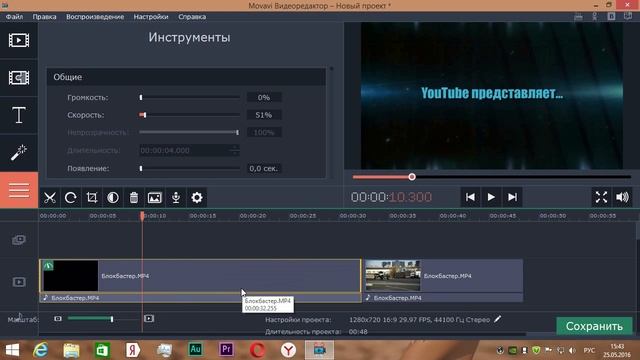Open the Titles tab with T icon
The width and height of the screenshot is (640, 360).
tap(19, 115)
